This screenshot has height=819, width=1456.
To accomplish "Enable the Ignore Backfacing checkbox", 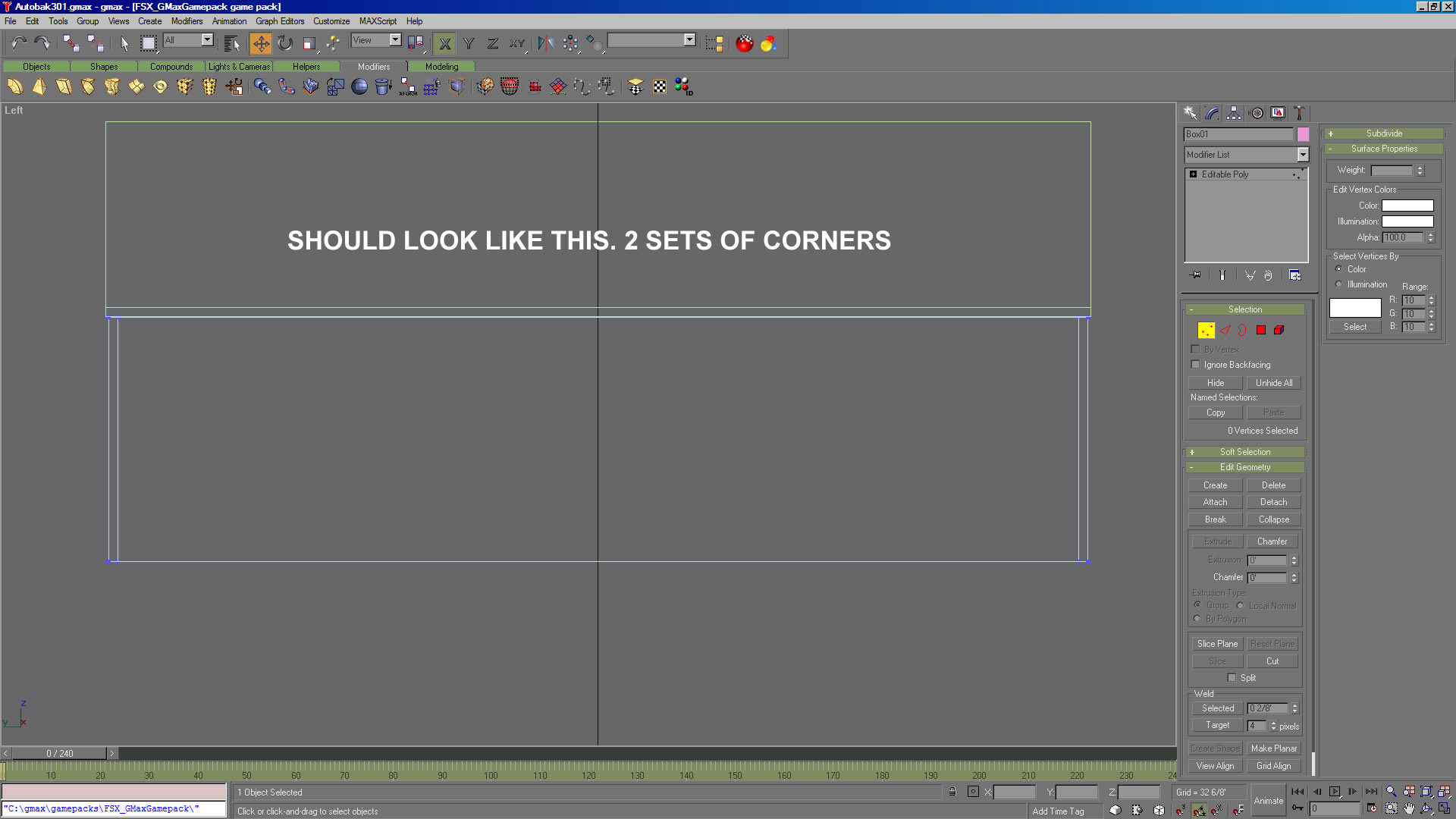I will 1196,365.
